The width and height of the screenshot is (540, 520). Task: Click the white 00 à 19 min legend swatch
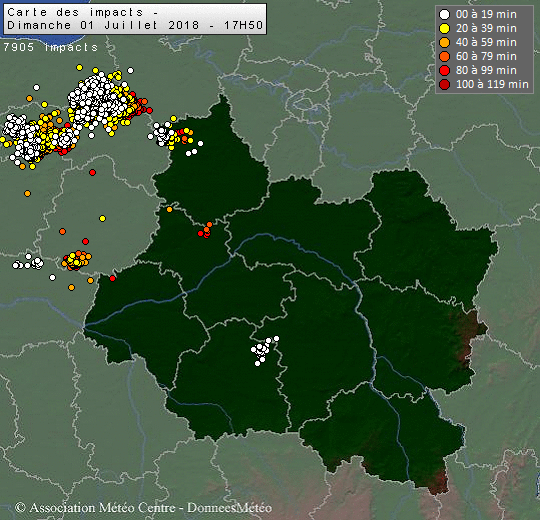coord(445,14)
